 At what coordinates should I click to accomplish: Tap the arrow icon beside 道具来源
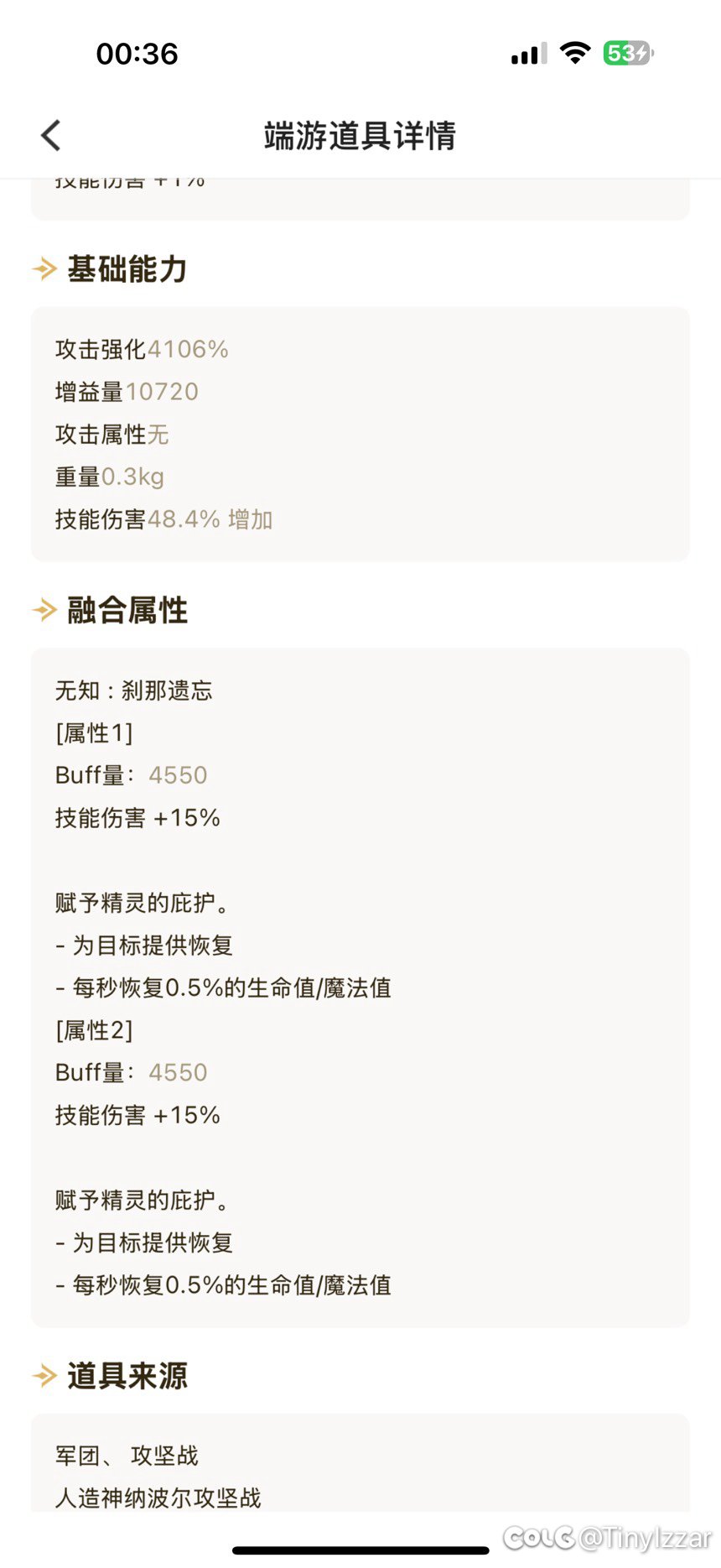[44, 1376]
